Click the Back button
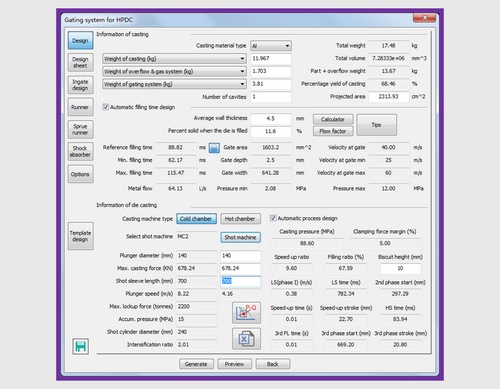This screenshot has height=389, width=500. coord(273,364)
